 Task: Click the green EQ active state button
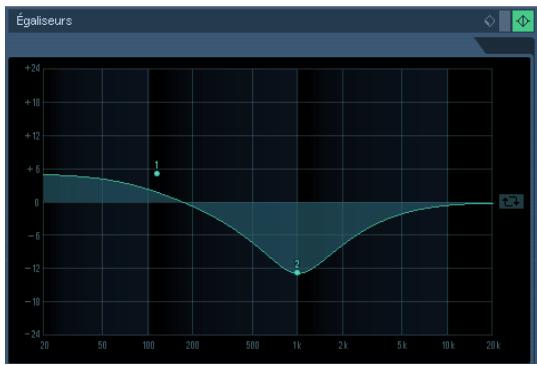pyautogui.click(x=523, y=21)
